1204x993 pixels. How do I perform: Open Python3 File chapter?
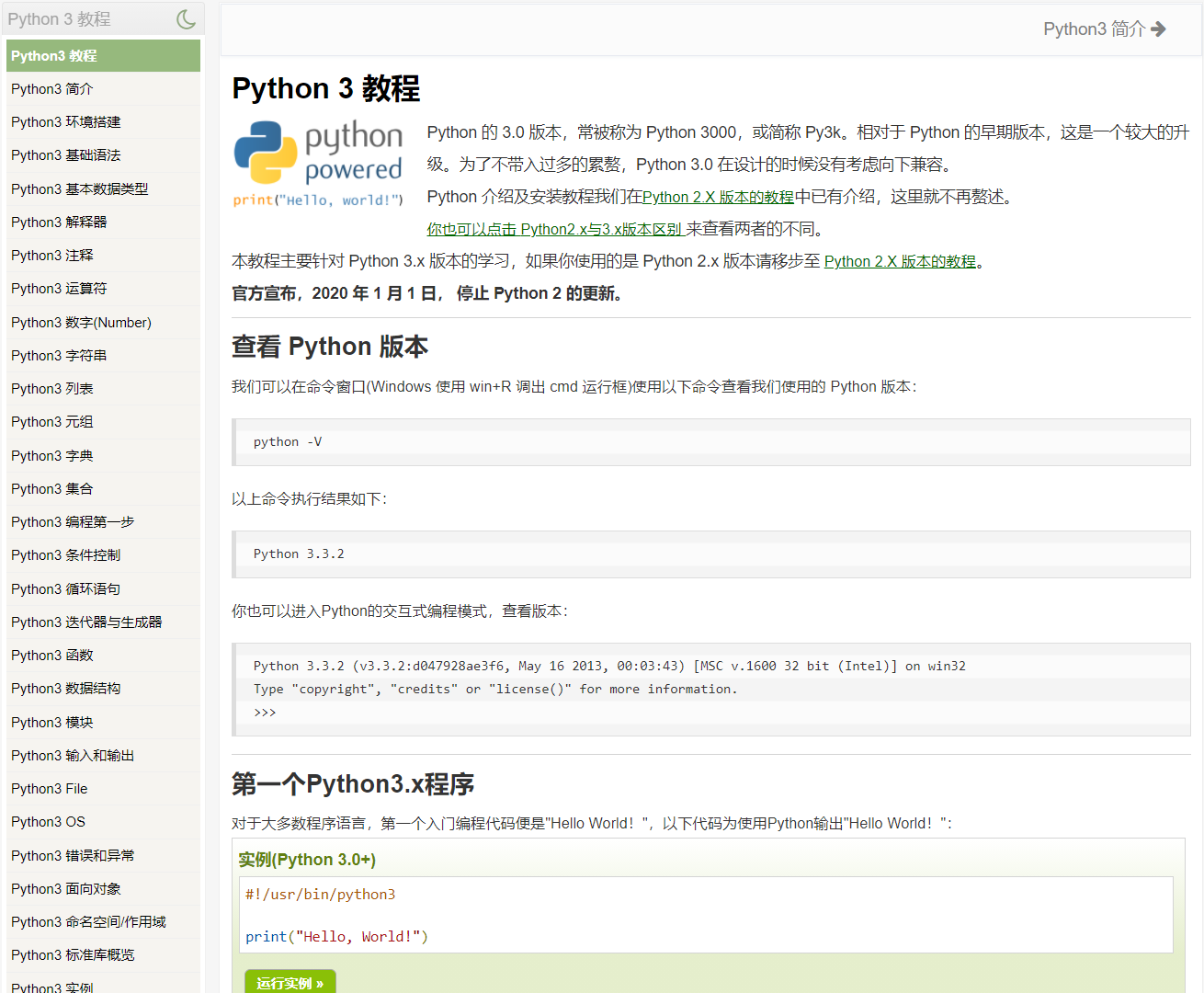point(103,789)
